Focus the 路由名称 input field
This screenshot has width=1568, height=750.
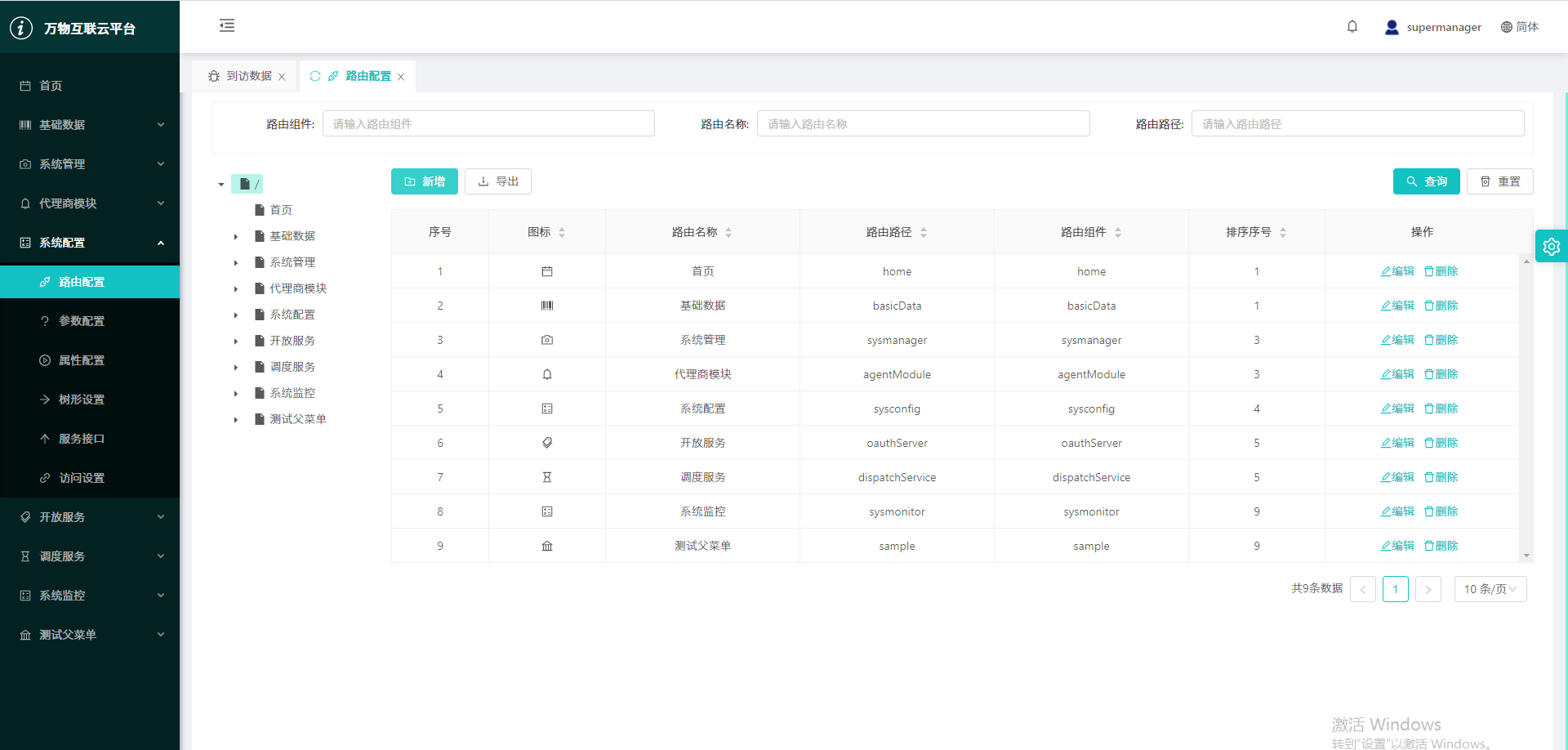click(924, 123)
